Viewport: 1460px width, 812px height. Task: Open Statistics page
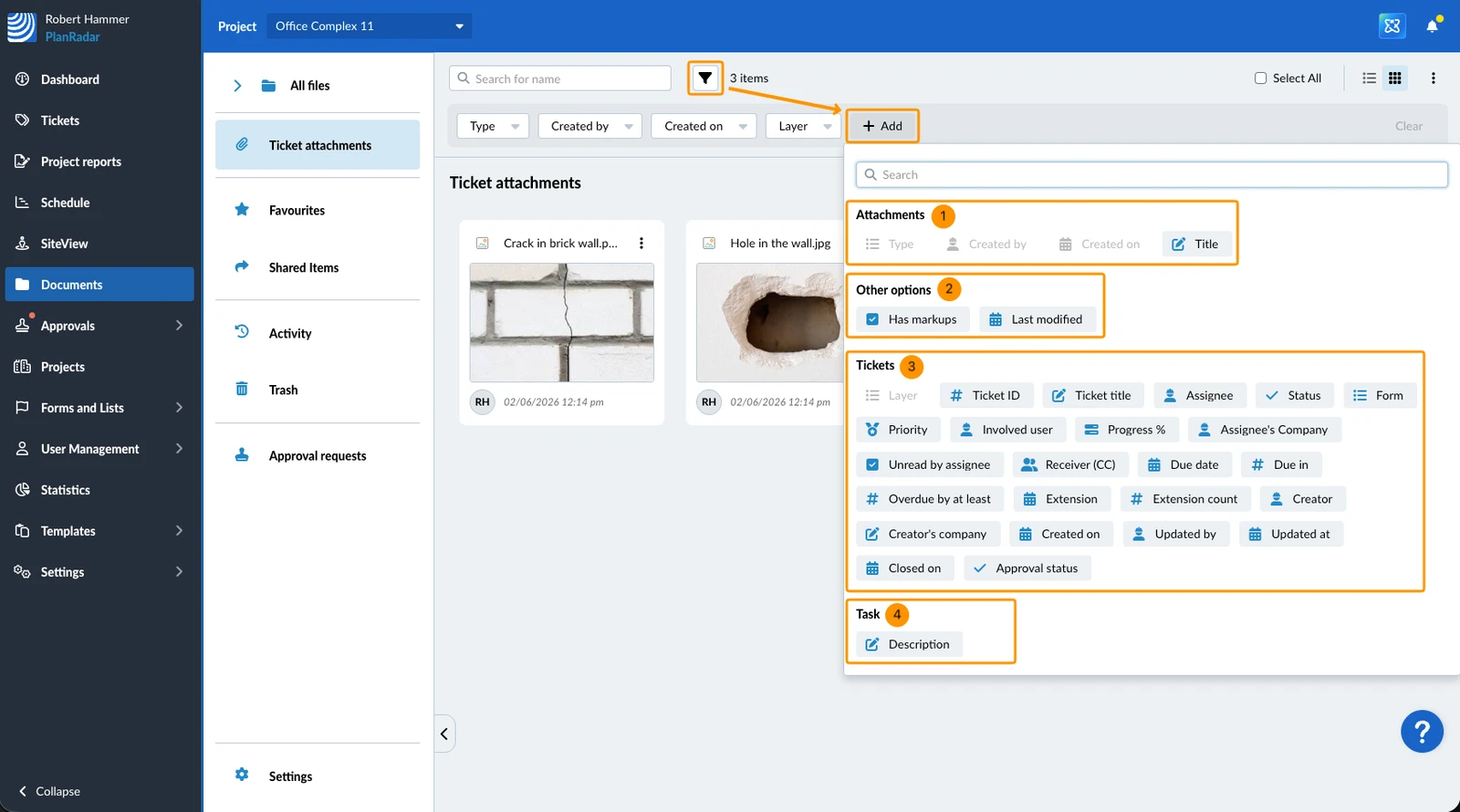tap(100, 490)
